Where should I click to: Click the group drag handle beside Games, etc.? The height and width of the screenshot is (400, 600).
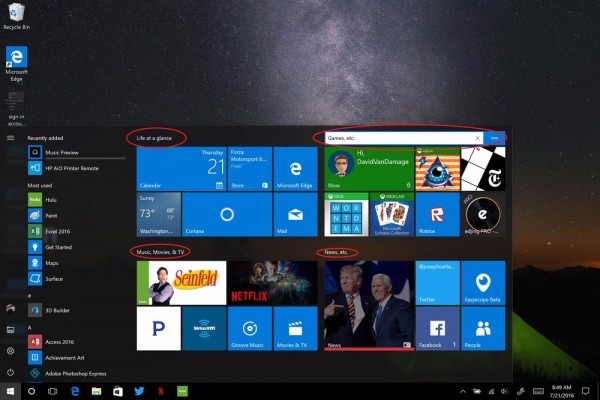point(496,137)
